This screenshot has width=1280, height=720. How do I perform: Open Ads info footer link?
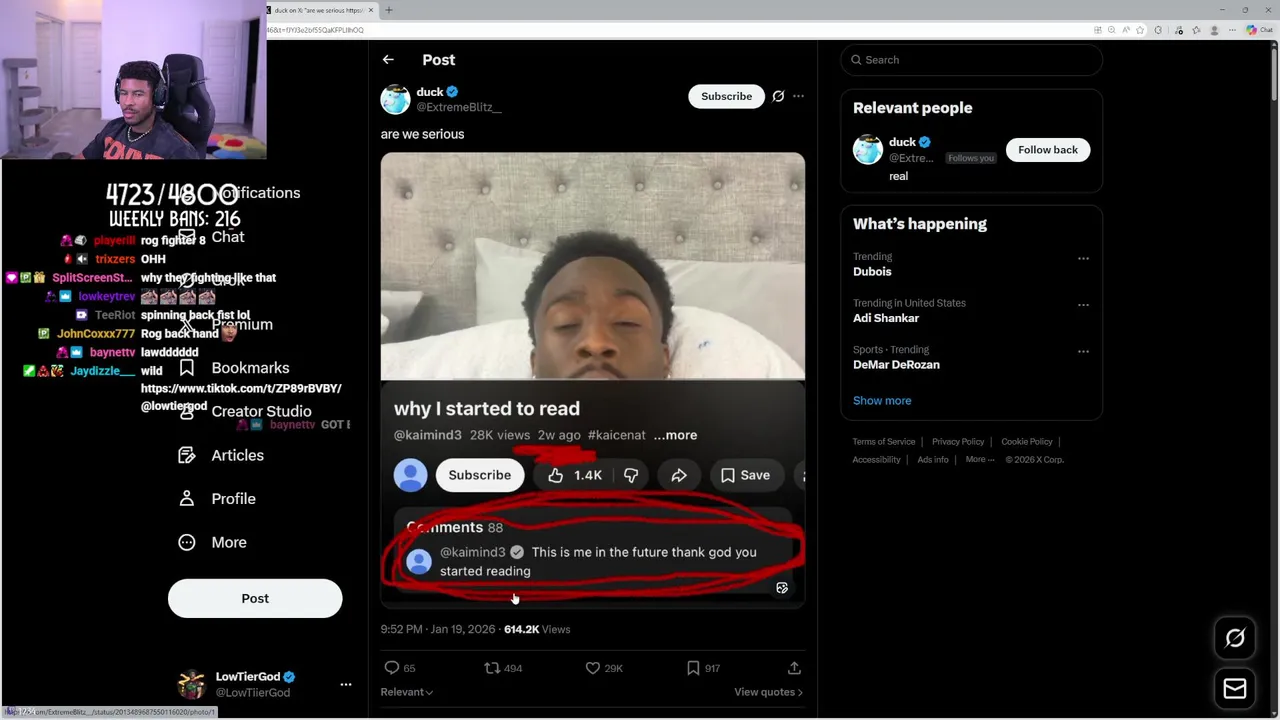(933, 460)
